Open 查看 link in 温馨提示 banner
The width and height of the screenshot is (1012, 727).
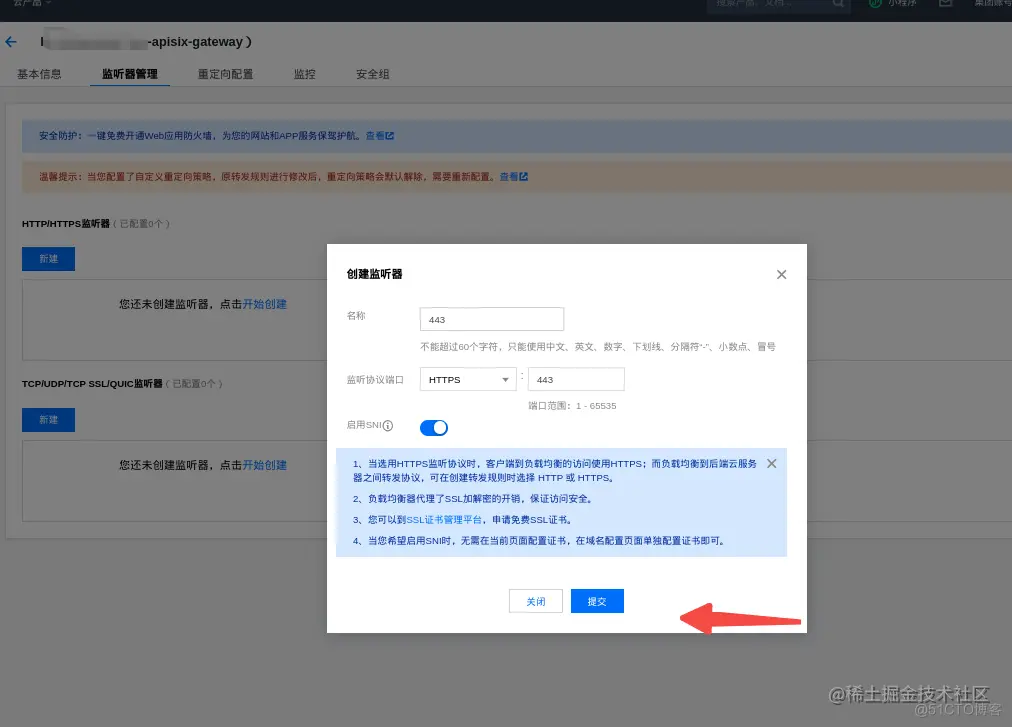(x=514, y=176)
